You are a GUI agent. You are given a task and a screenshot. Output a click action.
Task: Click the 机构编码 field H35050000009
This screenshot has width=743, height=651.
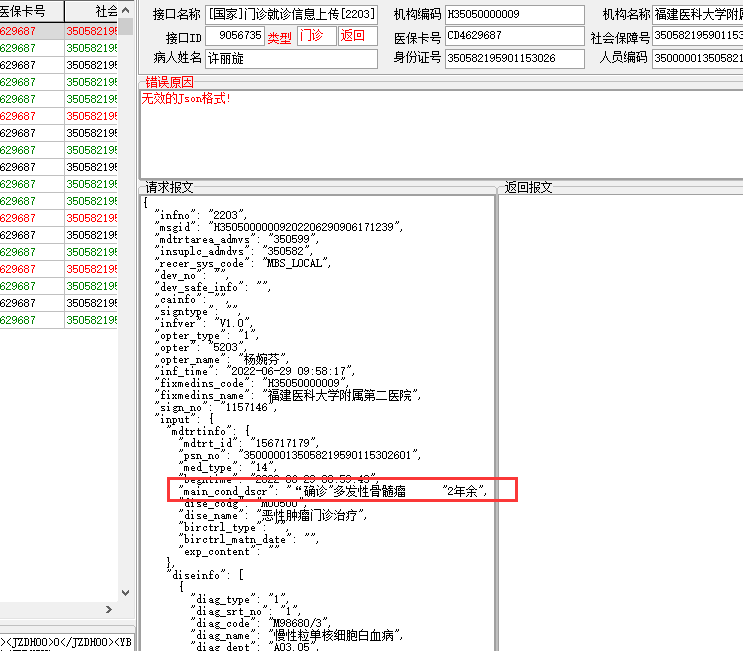coord(515,15)
